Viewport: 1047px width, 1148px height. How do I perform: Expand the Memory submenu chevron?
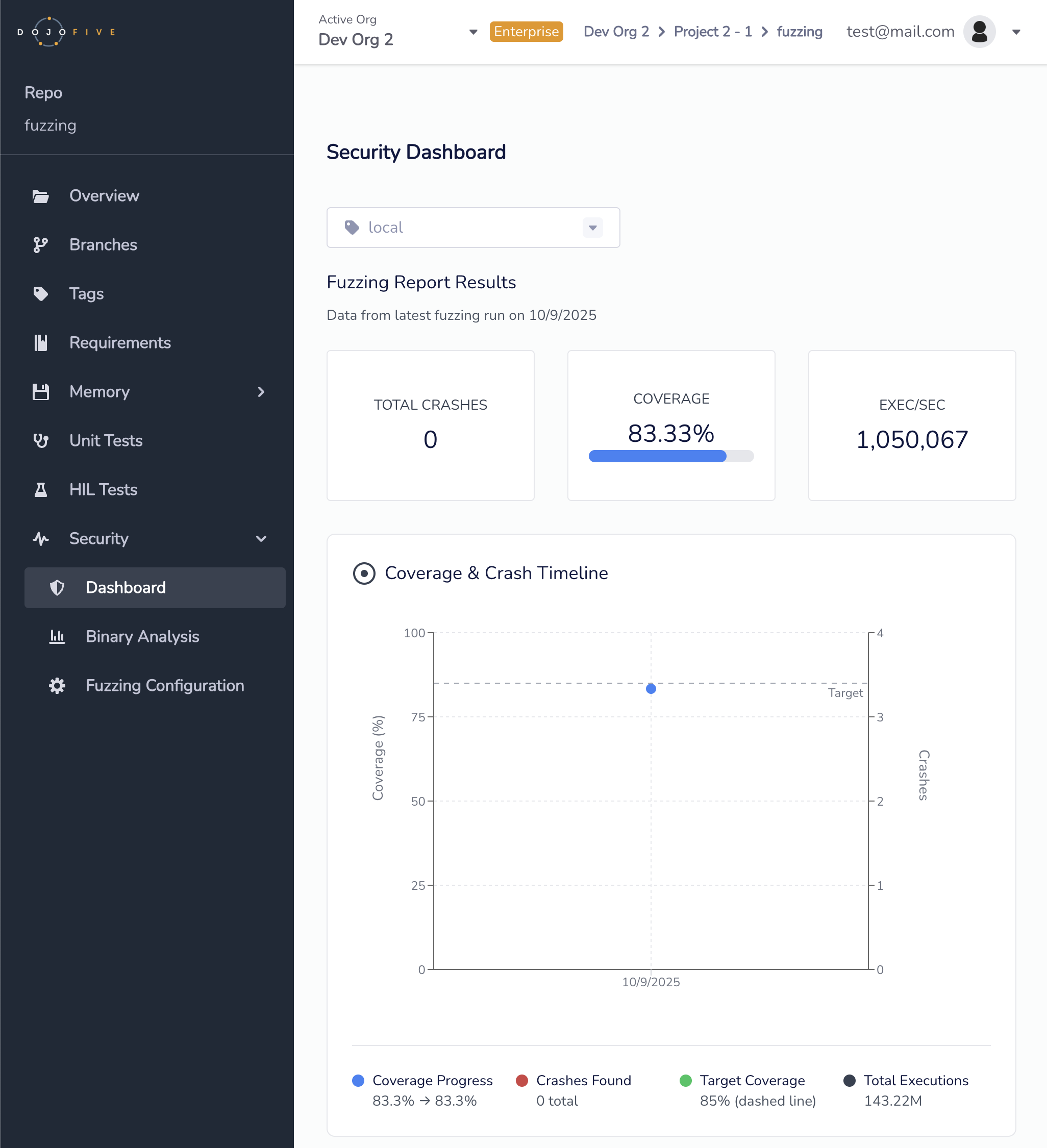[x=261, y=392]
